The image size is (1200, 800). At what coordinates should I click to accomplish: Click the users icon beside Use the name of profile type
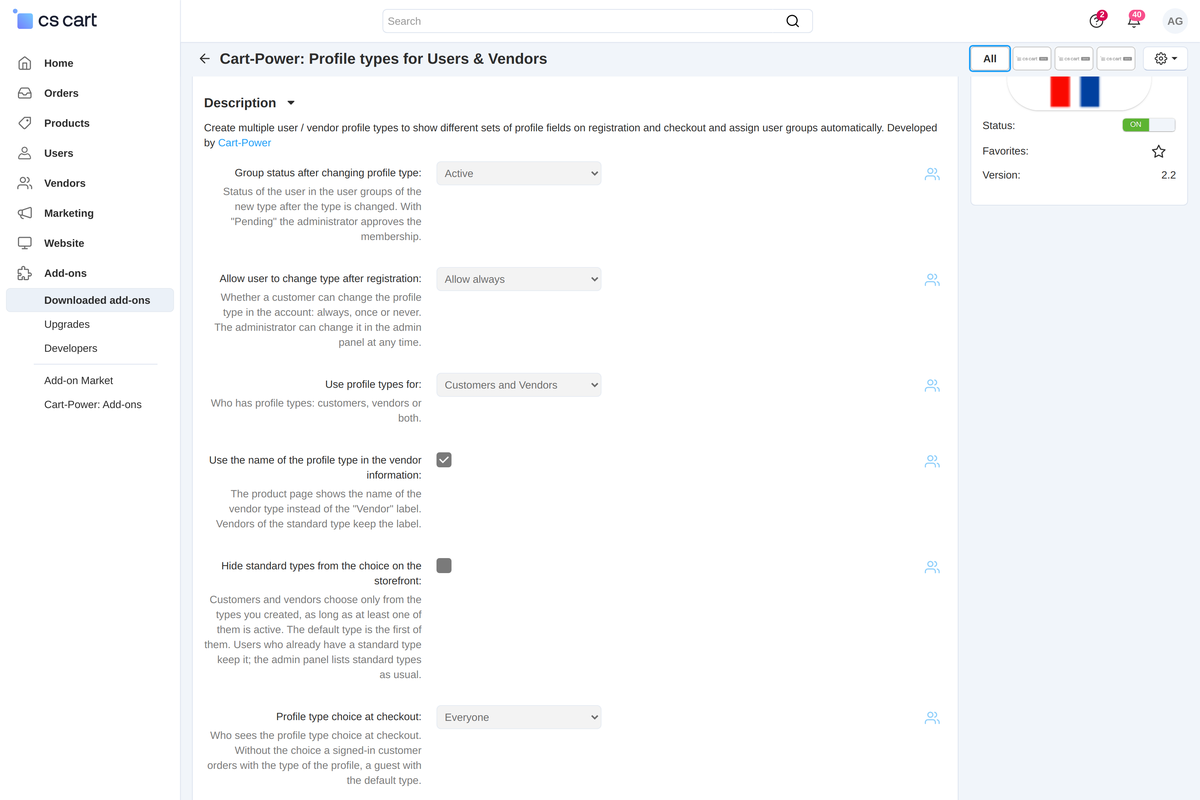932,461
